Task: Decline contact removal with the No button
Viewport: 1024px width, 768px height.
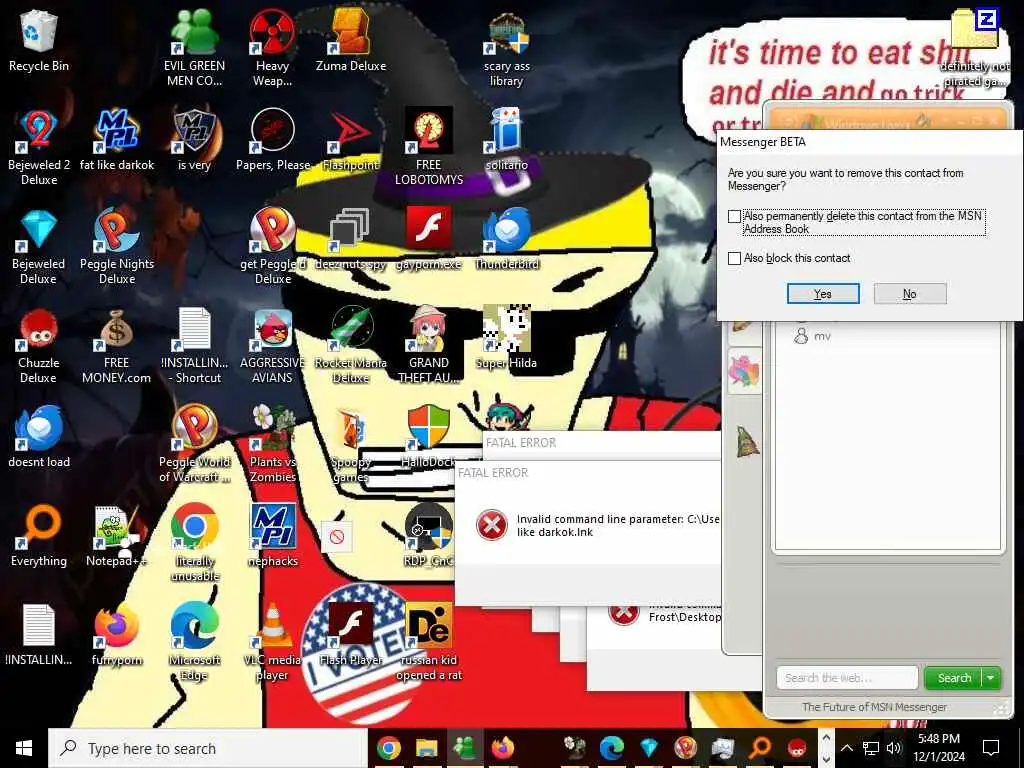Action: tap(910, 294)
